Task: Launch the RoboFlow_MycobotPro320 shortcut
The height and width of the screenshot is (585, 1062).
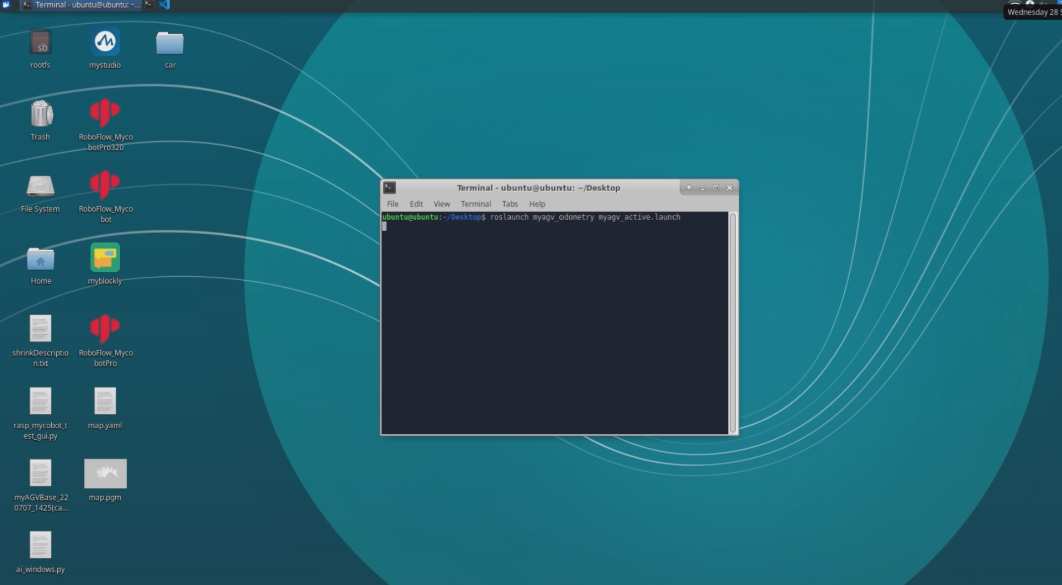Action: [105, 114]
